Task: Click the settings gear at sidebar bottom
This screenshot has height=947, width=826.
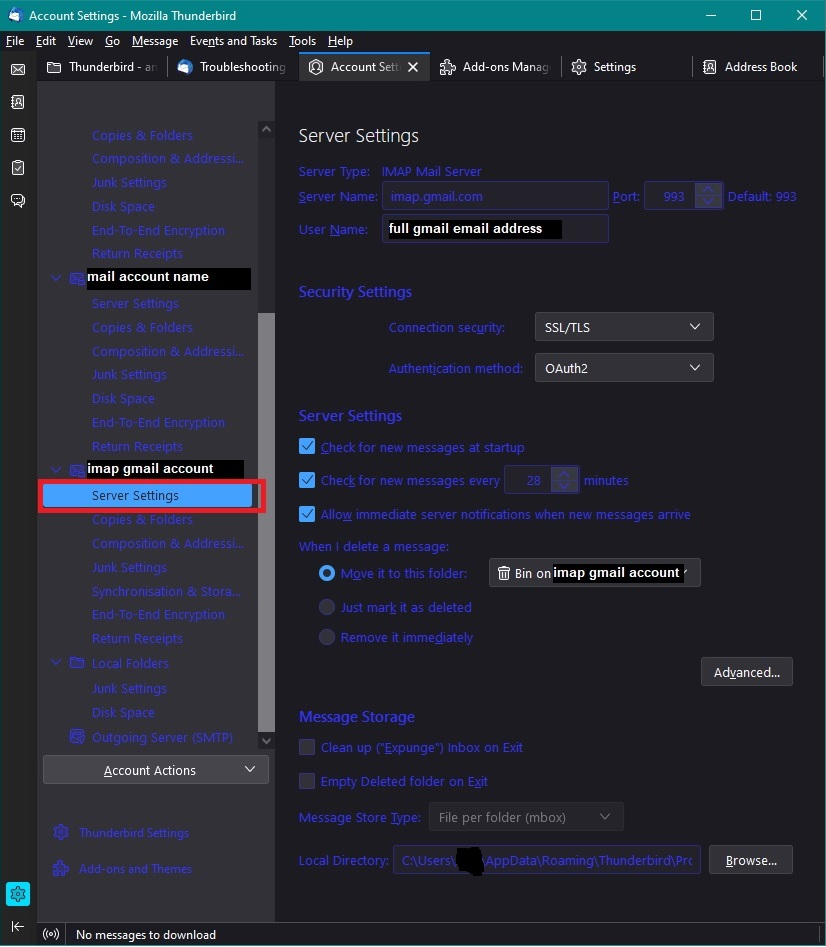Action: pos(18,894)
